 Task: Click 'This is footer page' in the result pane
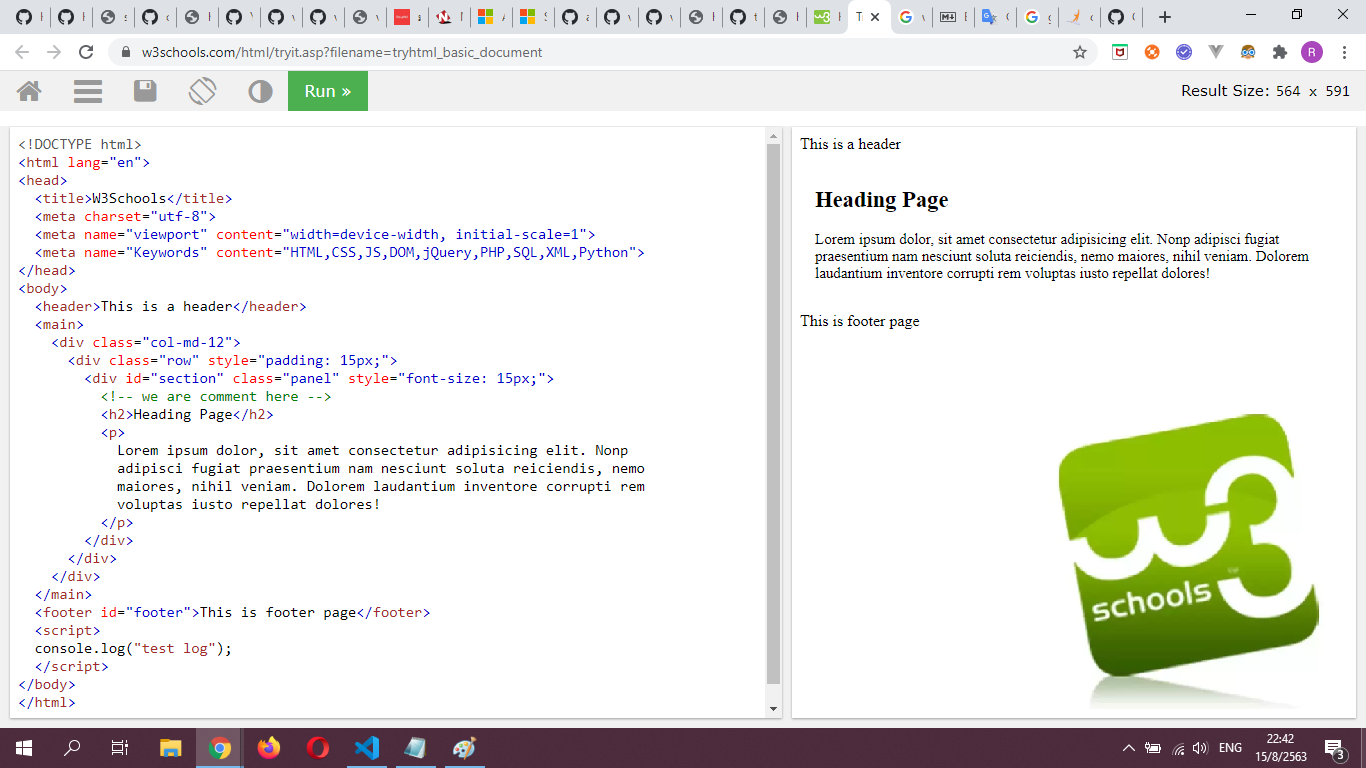(859, 321)
